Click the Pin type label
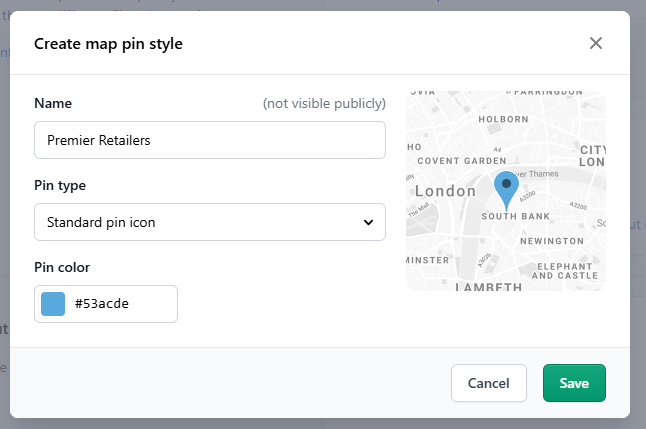646x429 pixels. (x=60, y=185)
